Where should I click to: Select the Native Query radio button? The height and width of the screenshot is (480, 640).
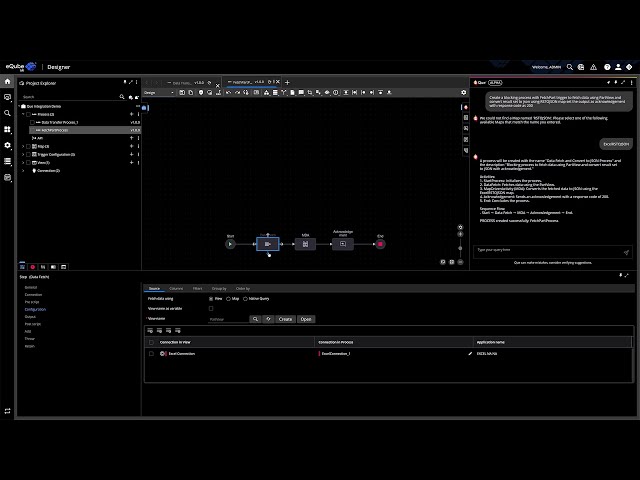(245, 299)
